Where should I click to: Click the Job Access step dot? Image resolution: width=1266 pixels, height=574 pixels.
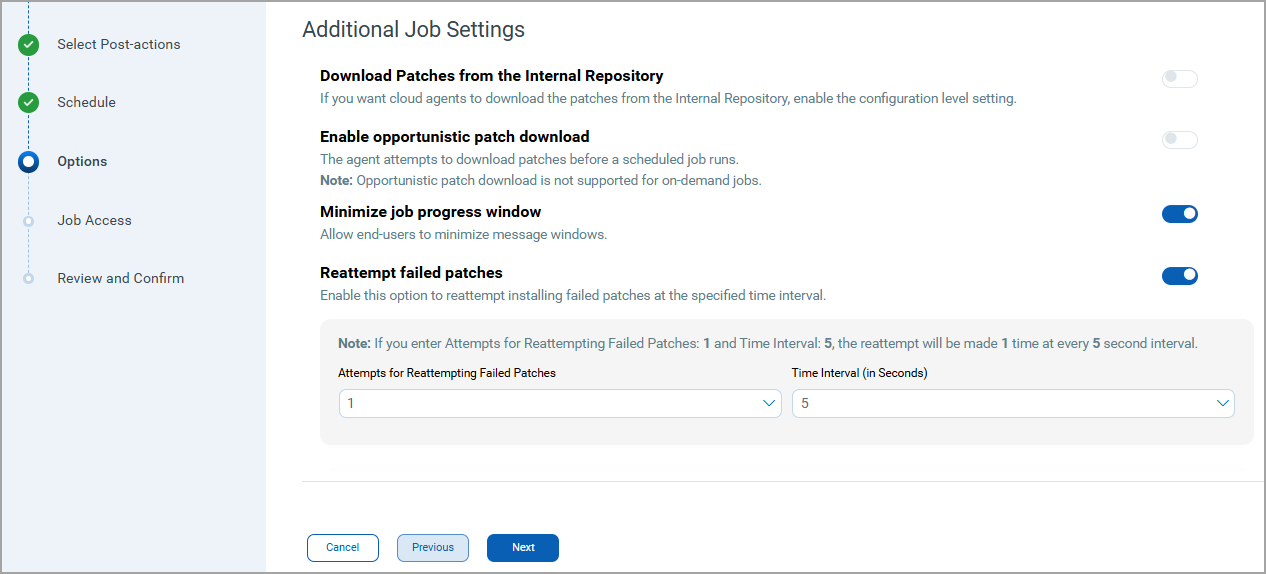[28, 220]
